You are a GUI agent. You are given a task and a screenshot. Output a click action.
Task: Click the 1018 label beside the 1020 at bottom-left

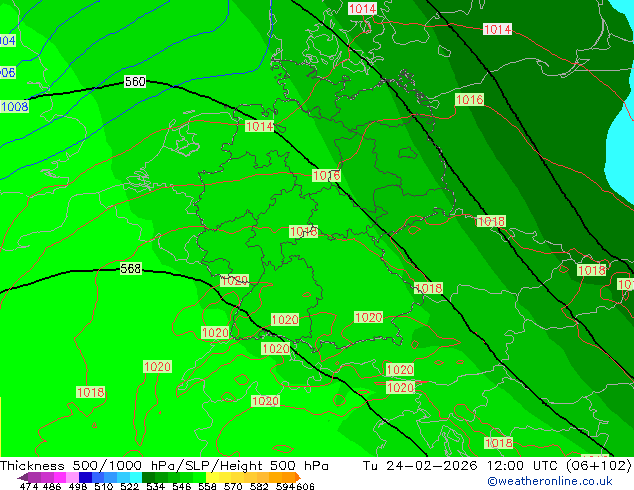[x=91, y=392]
